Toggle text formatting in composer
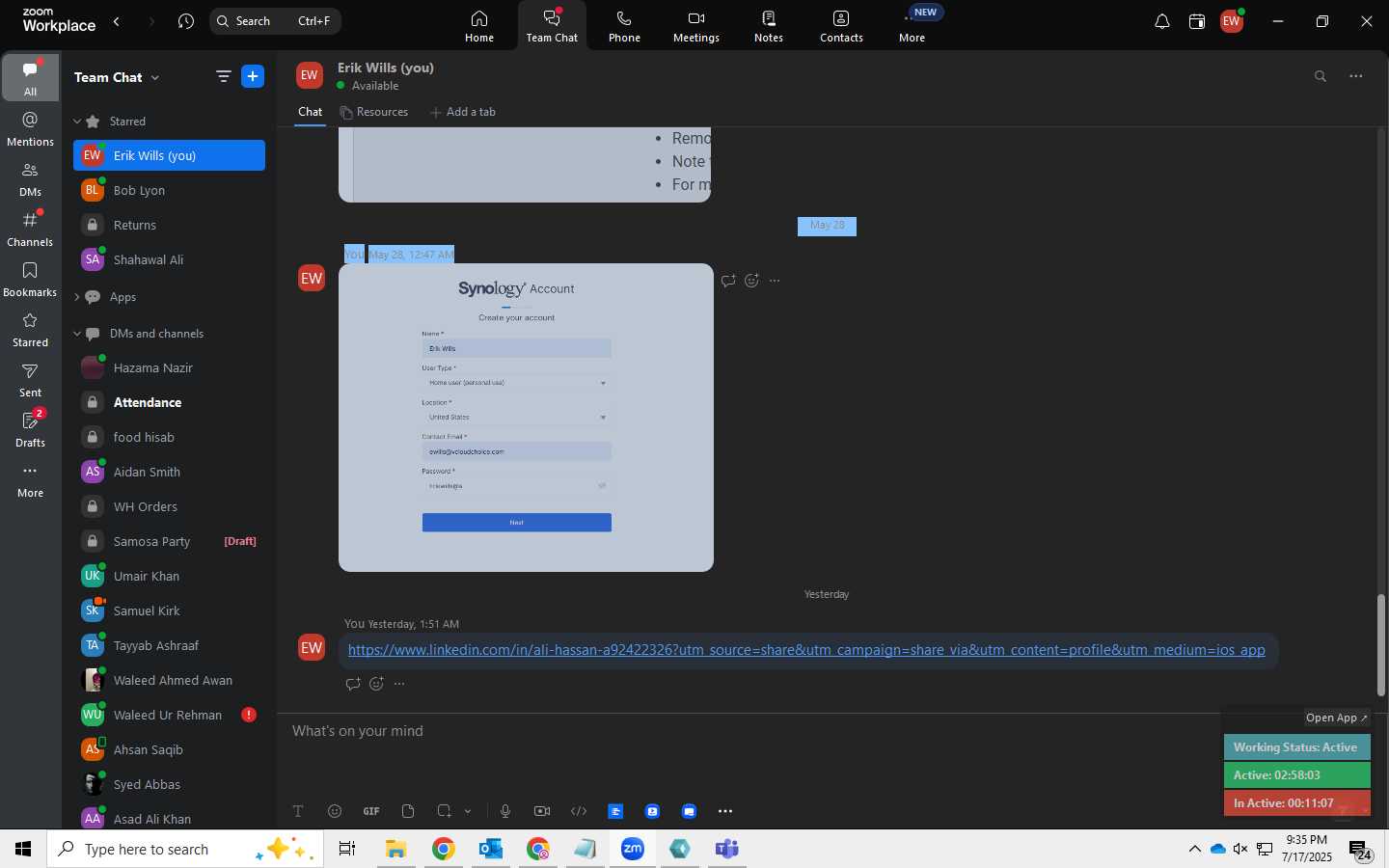 298,811
